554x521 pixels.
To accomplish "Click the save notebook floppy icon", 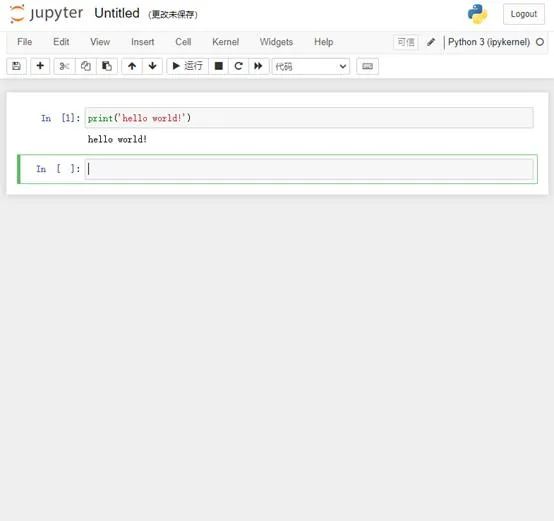I will click(16, 66).
